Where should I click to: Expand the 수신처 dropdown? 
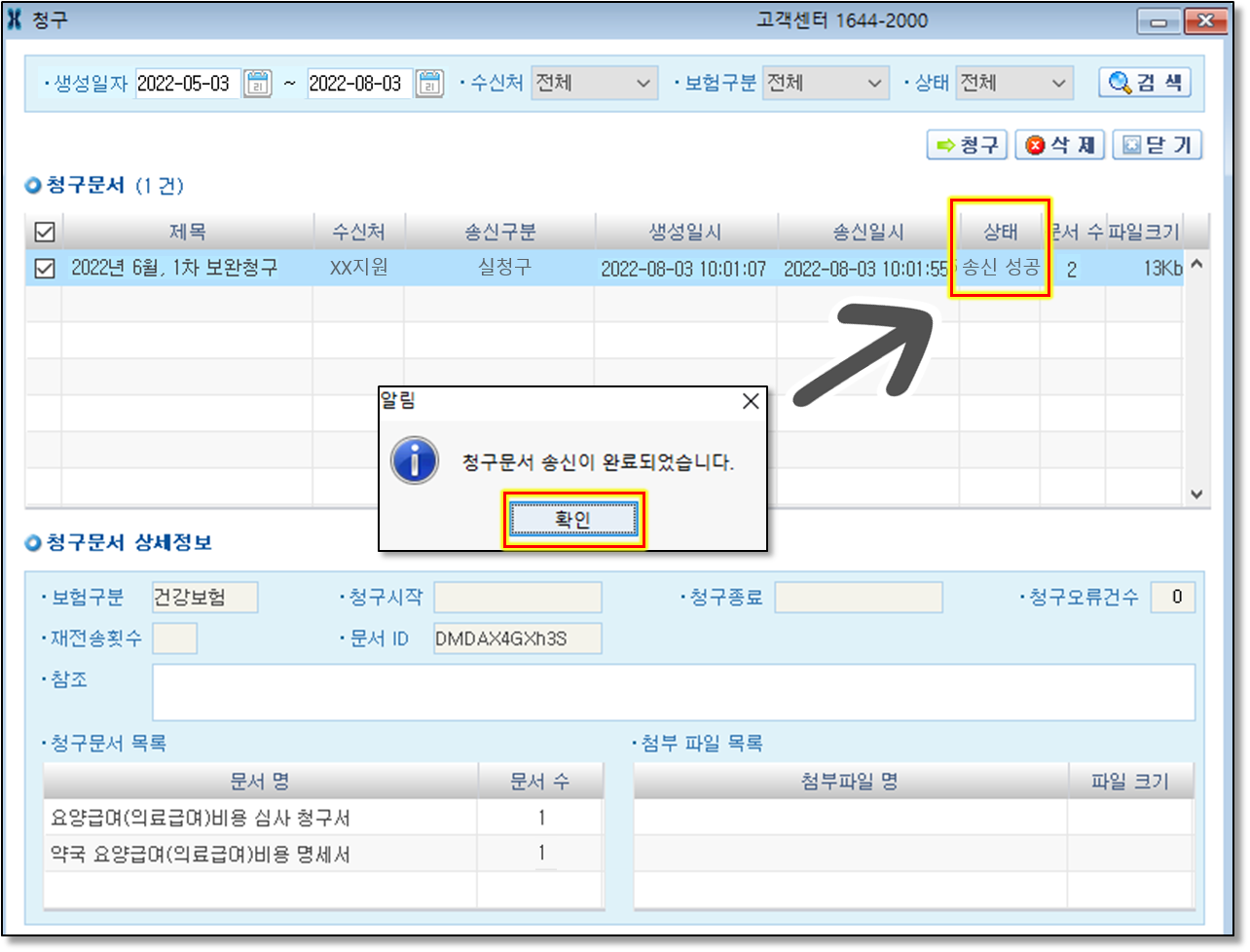(x=594, y=84)
